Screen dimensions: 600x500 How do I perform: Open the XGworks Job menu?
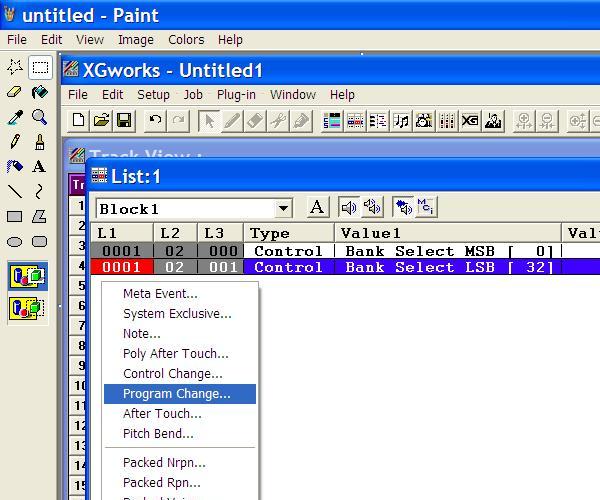click(193, 94)
